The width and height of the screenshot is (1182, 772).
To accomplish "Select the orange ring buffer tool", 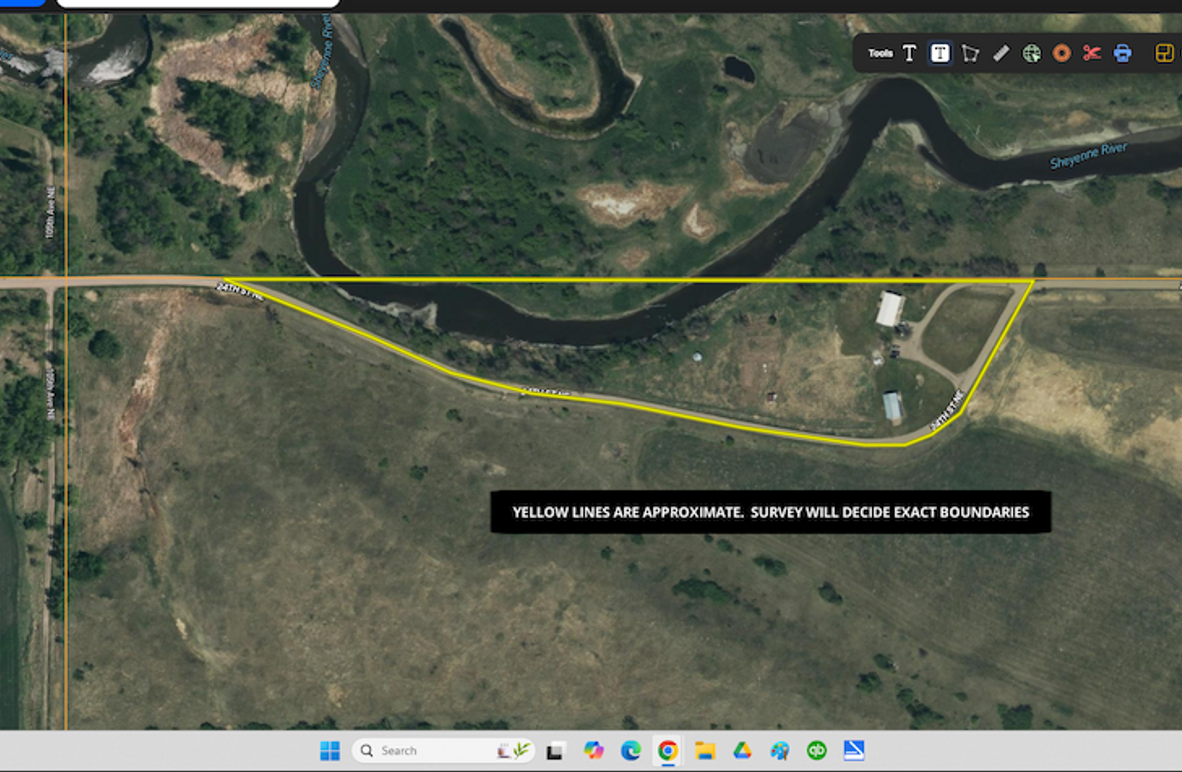I will [x=1062, y=54].
